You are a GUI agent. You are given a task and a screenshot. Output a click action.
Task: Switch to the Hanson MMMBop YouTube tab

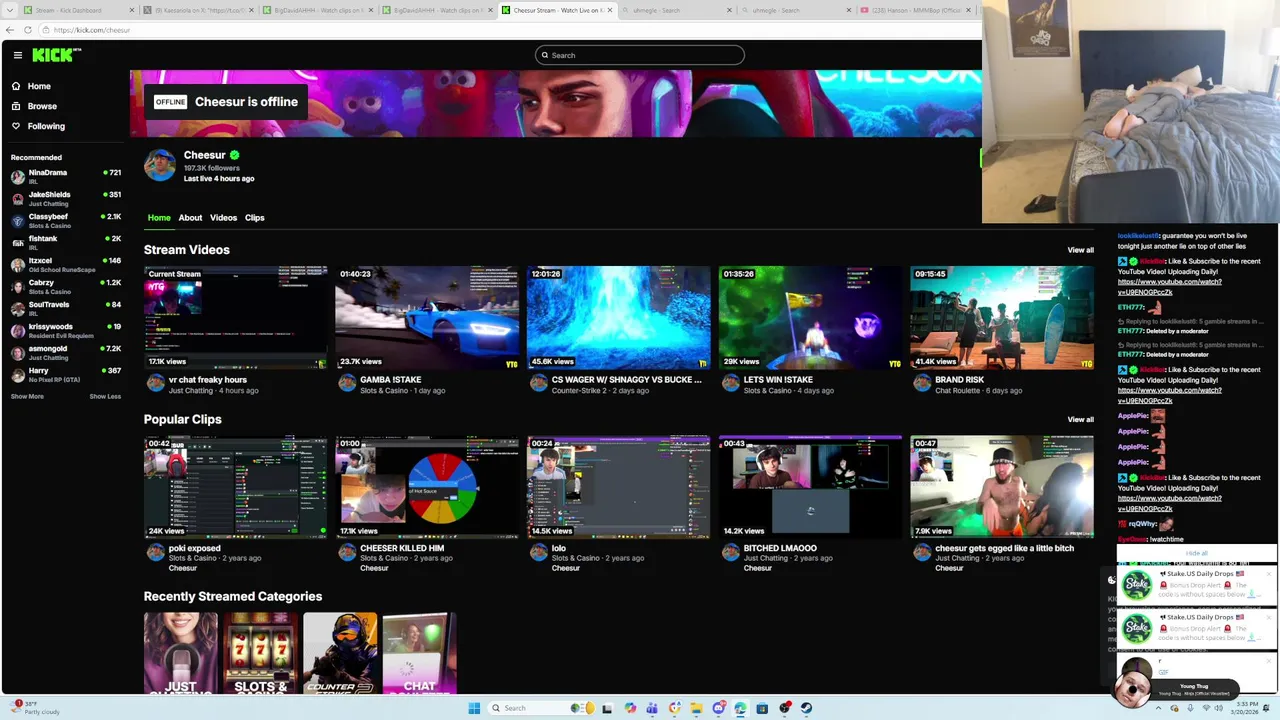[914, 10]
